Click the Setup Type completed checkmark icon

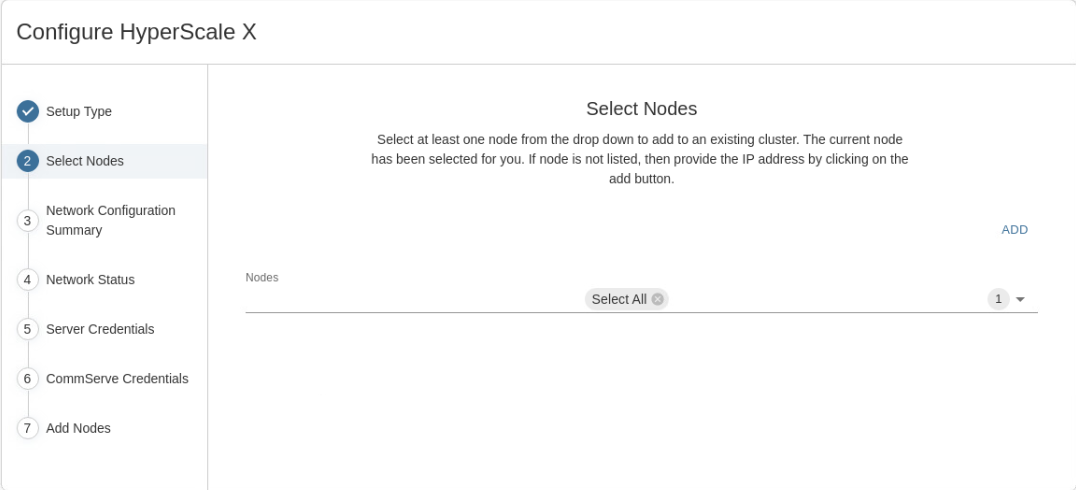click(28, 111)
